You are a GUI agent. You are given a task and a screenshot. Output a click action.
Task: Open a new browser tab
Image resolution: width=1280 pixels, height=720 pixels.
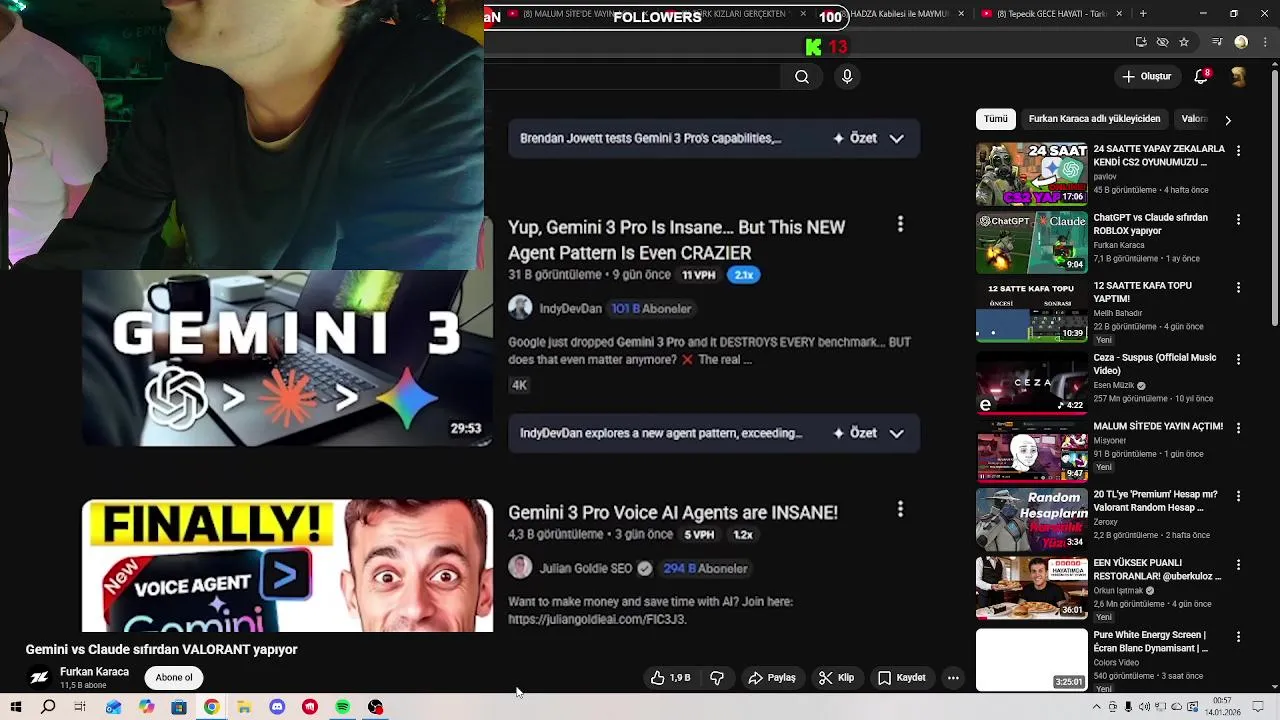(1143, 14)
